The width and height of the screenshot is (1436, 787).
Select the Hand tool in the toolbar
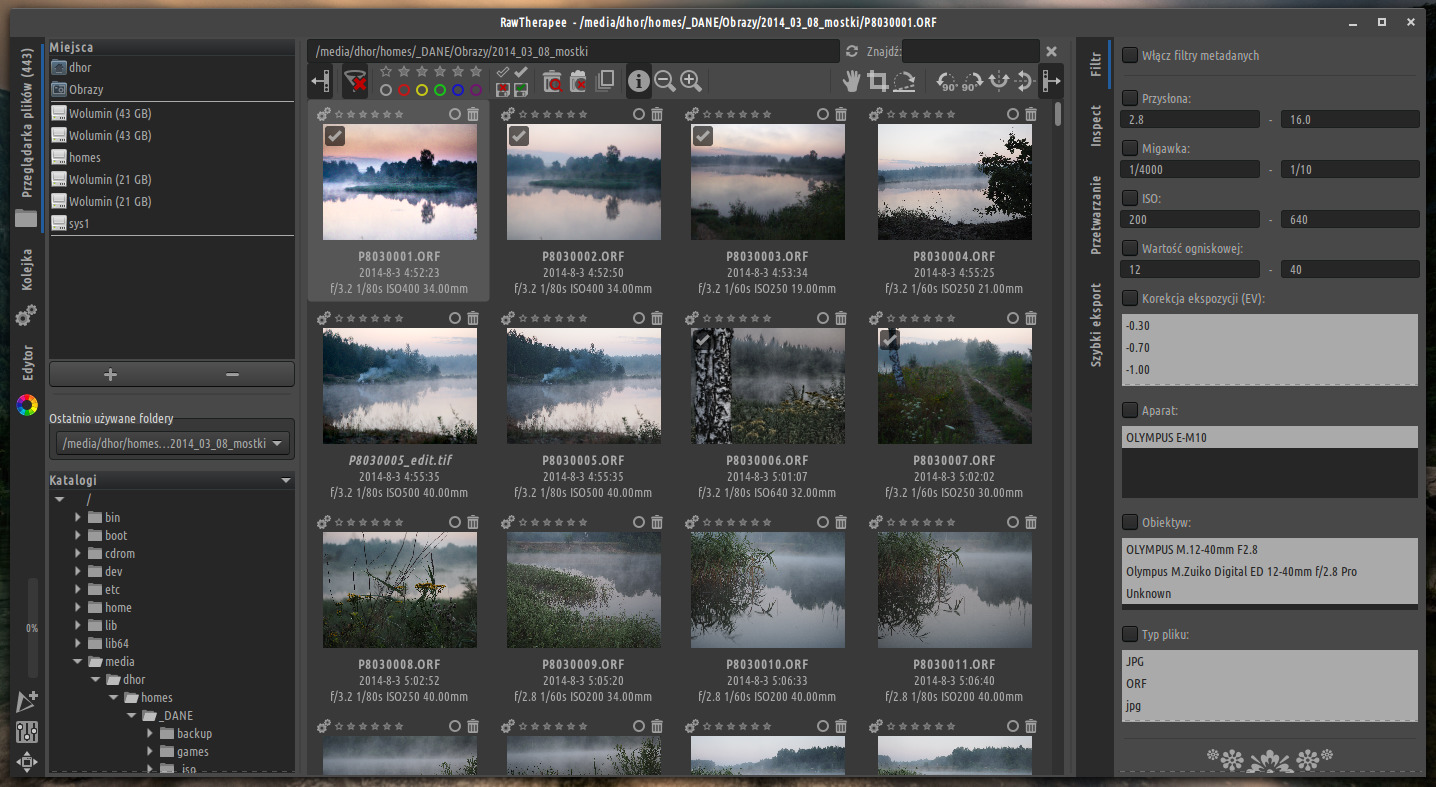852,81
